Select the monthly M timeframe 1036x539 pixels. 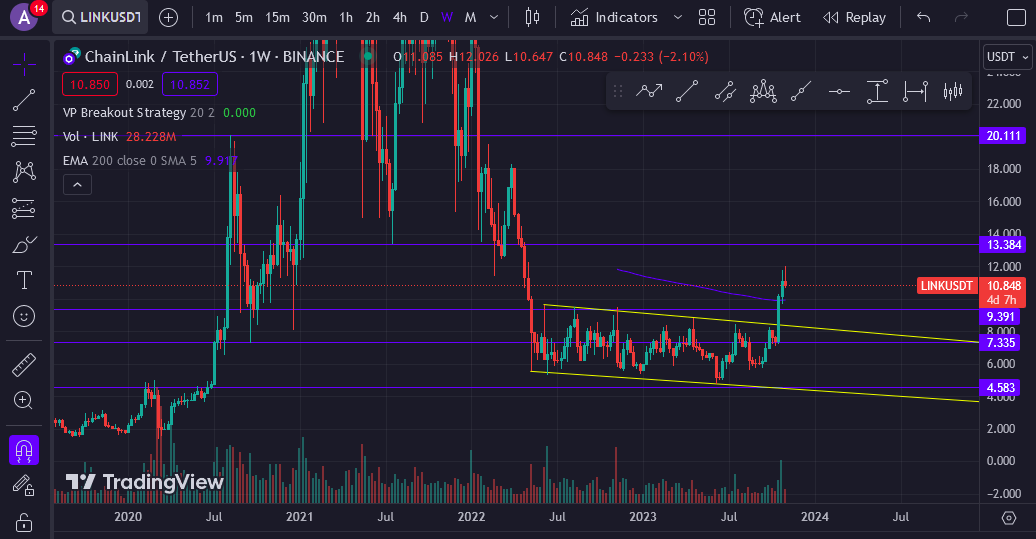470,18
